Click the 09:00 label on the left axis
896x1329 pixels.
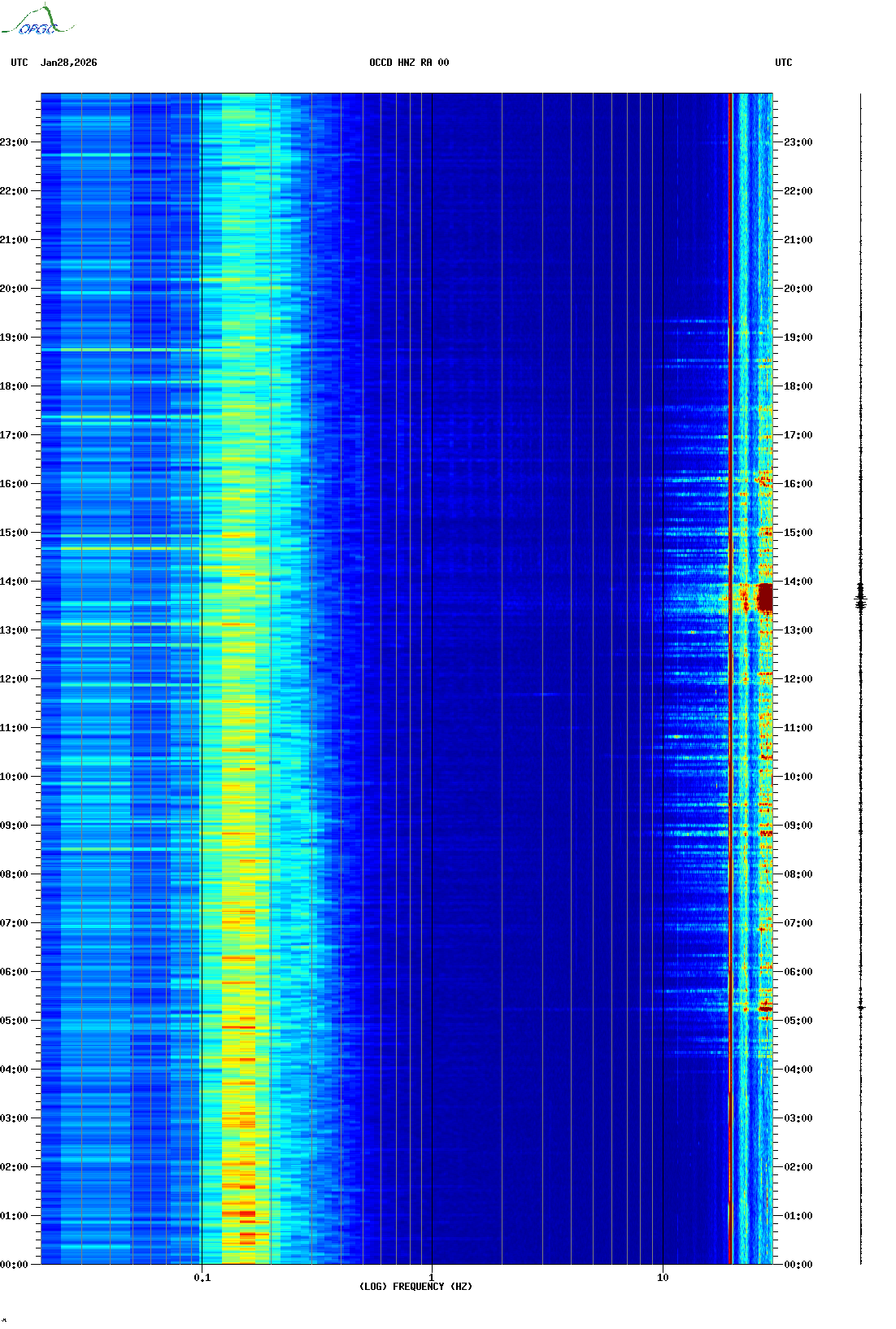(14, 826)
